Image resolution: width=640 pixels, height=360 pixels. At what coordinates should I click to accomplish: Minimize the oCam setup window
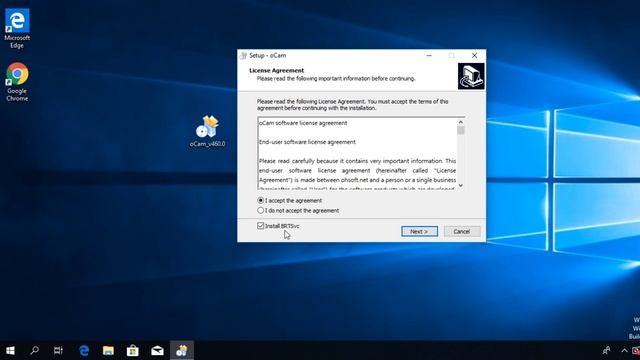tap(429, 56)
